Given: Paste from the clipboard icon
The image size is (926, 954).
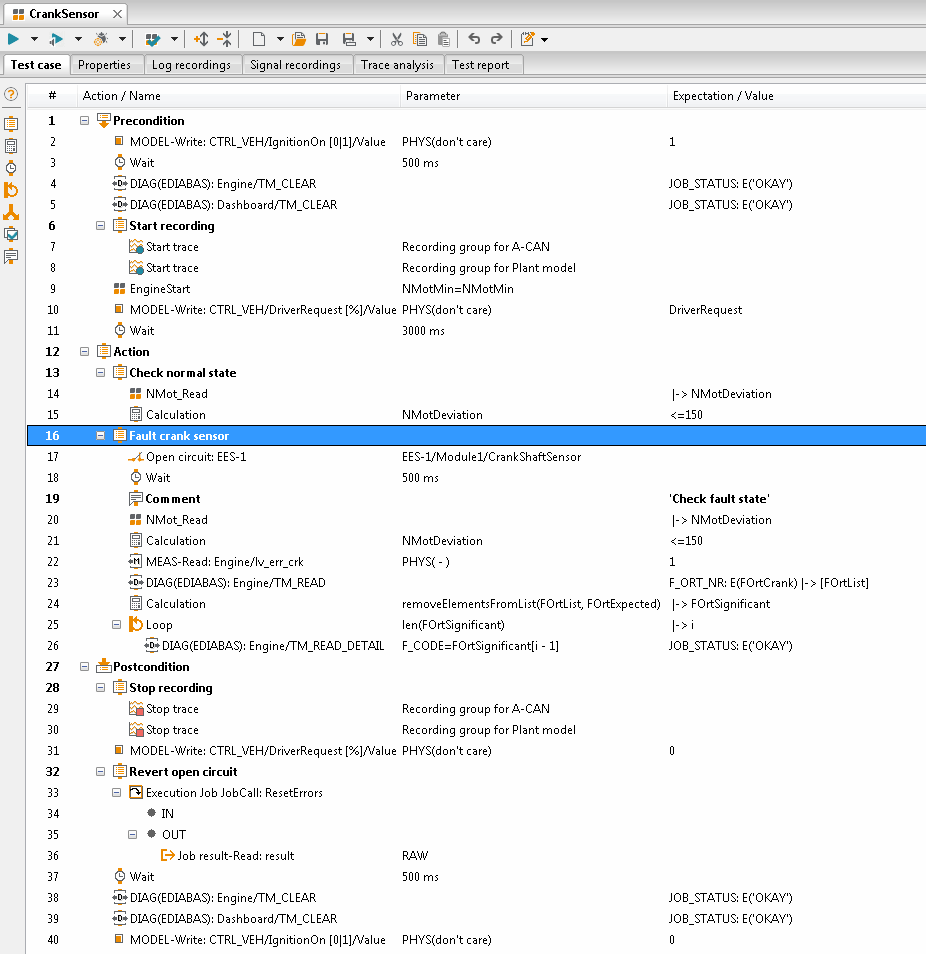Looking at the screenshot, I should pyautogui.click(x=444, y=40).
